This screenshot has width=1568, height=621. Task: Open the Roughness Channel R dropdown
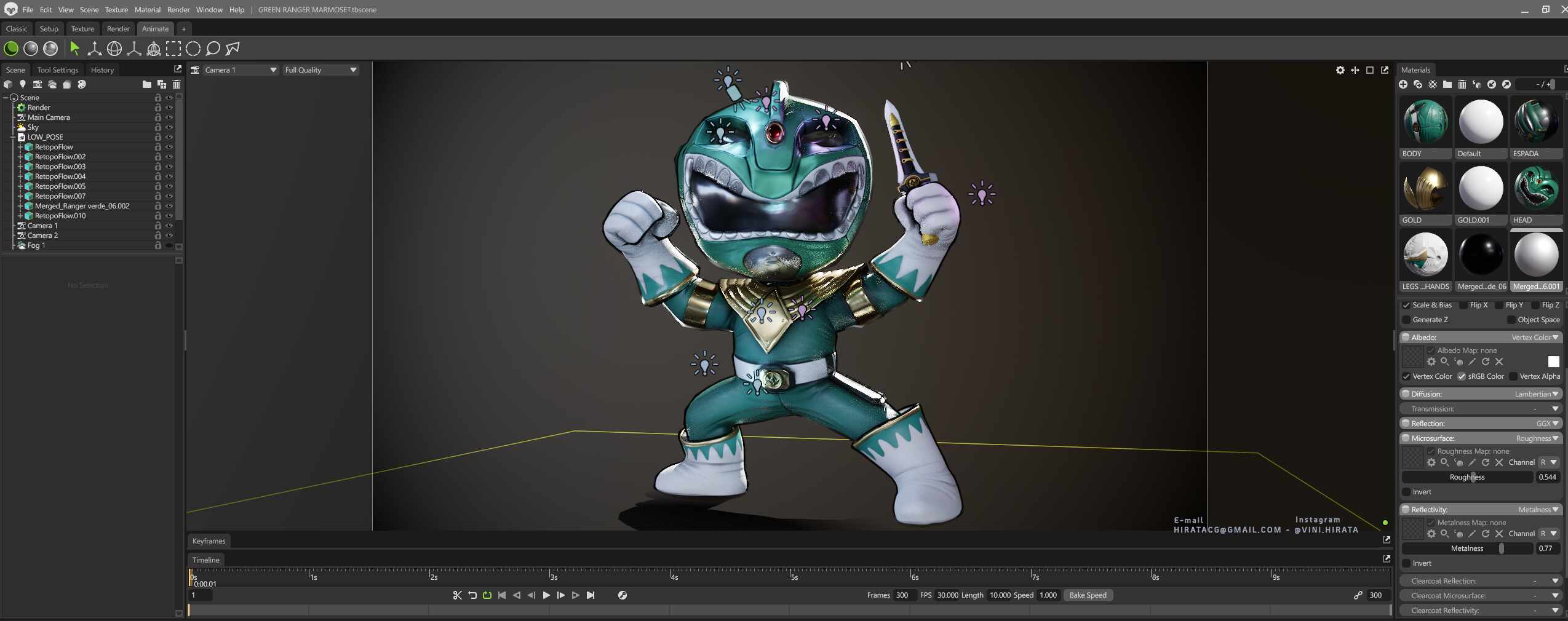point(1549,462)
